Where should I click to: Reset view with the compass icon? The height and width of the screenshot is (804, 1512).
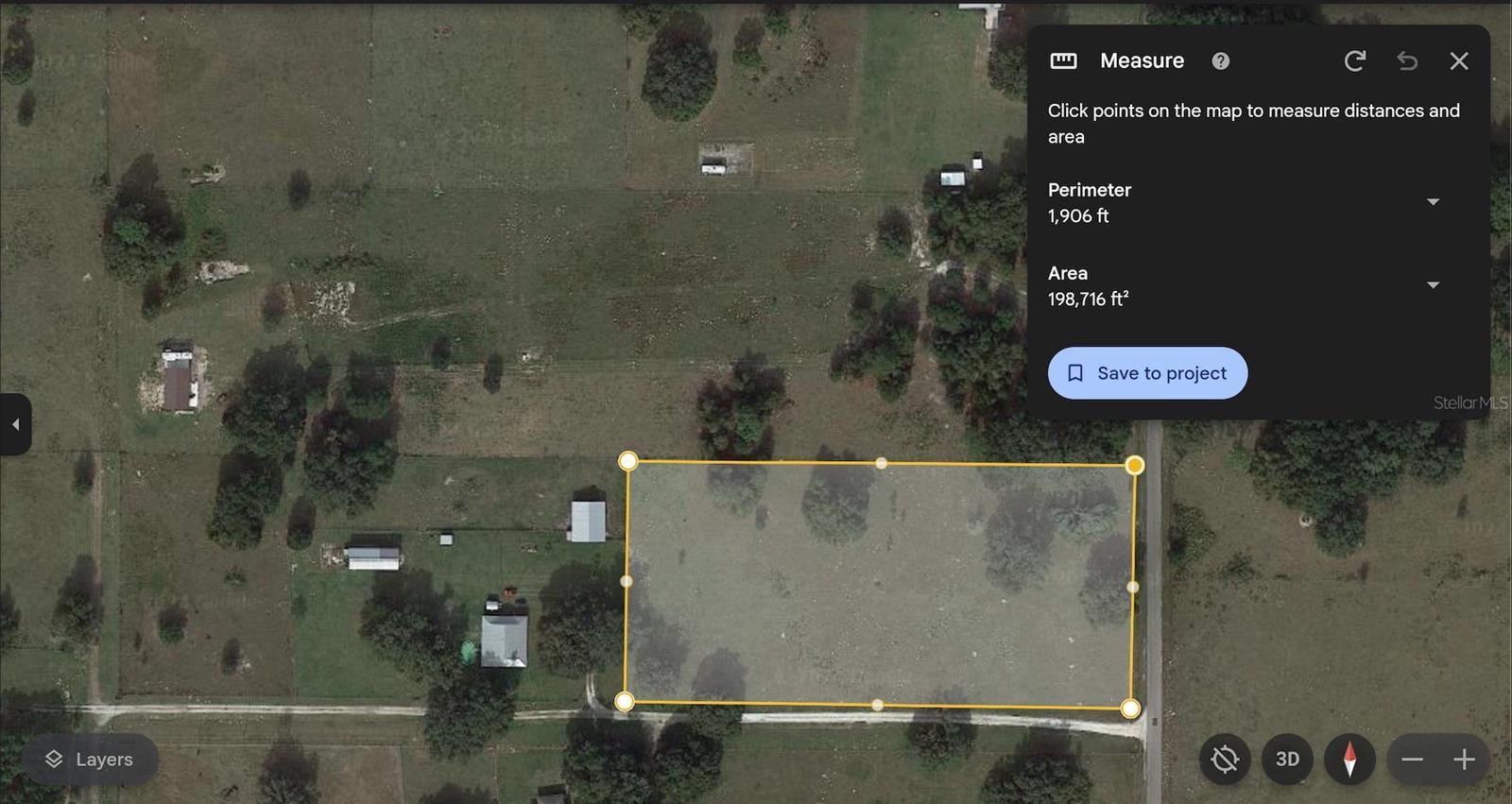1349,760
